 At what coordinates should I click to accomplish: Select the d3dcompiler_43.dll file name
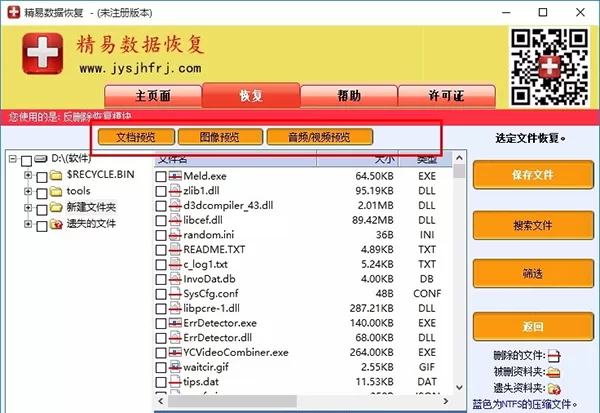(228, 206)
